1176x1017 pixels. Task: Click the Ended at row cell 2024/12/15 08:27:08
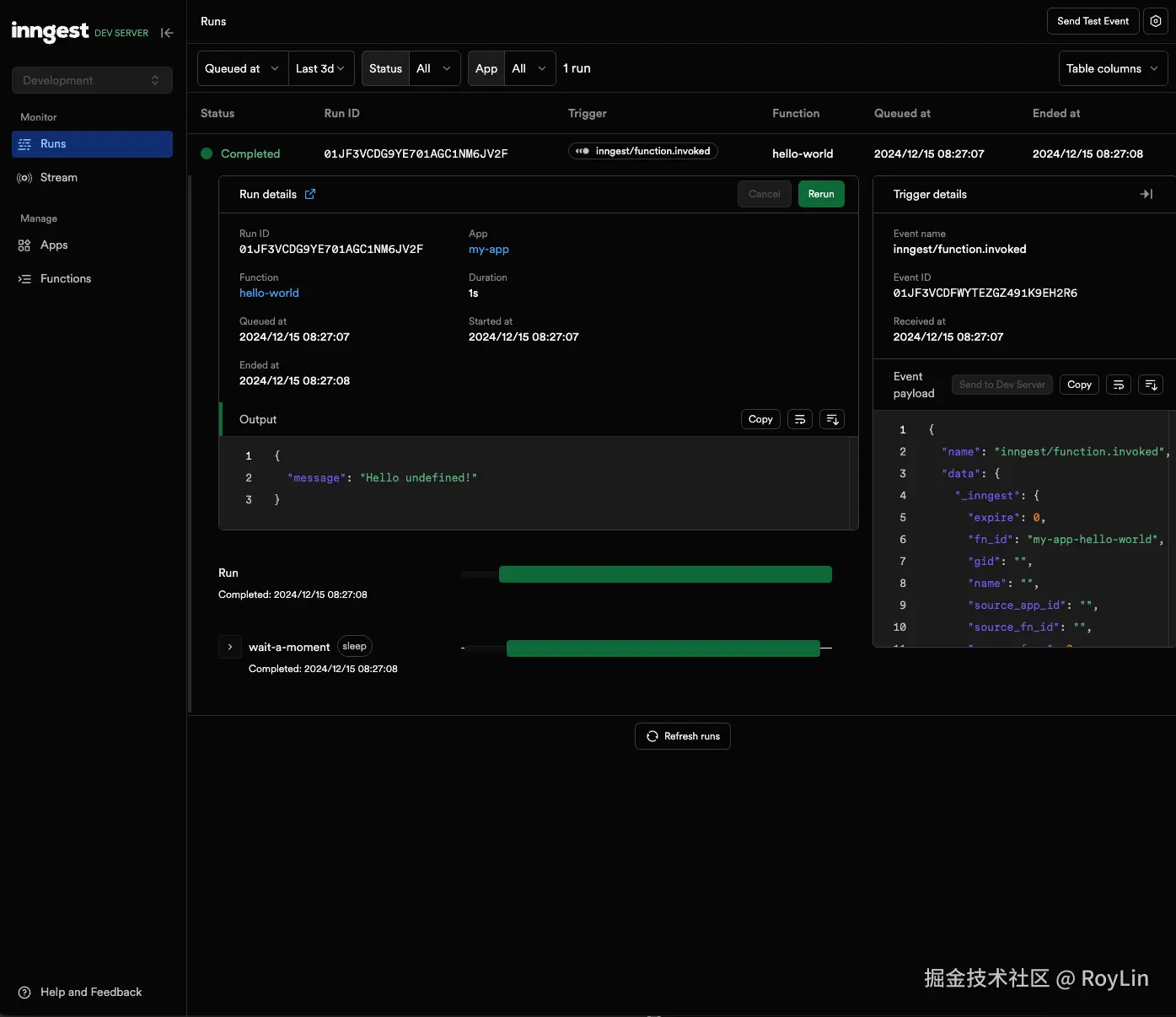(1087, 153)
